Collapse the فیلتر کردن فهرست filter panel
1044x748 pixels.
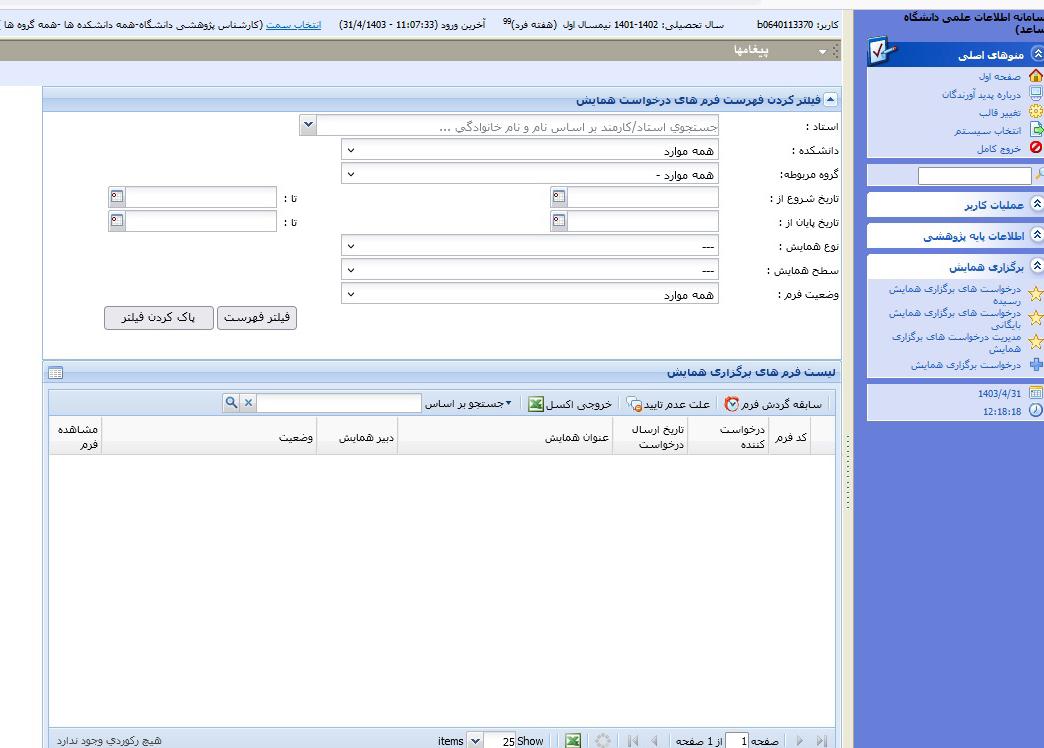click(830, 100)
